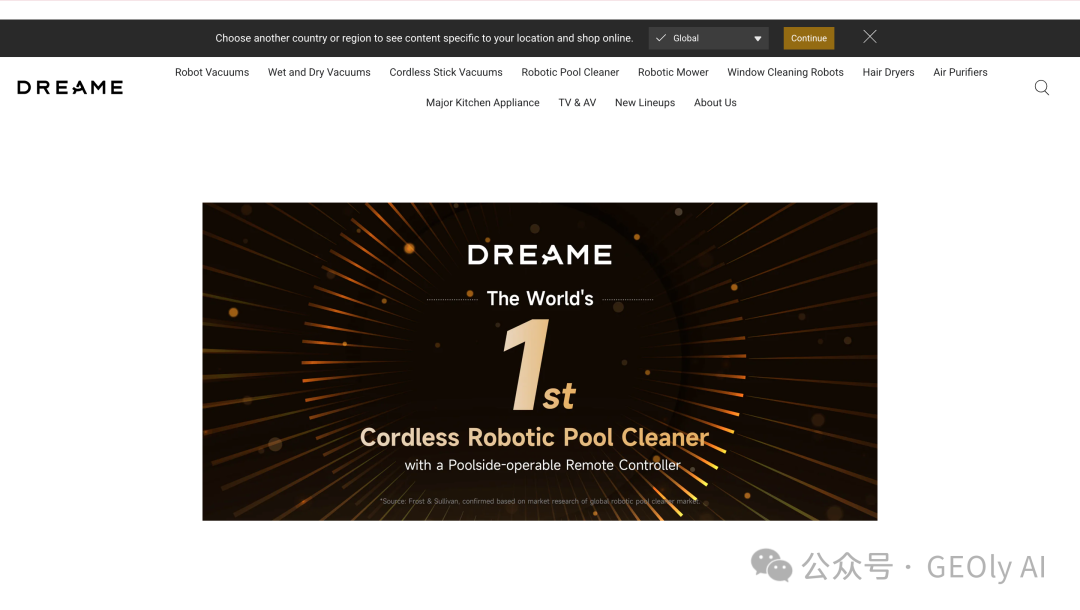Open Hair Dryers category
1080x610 pixels.
point(889,72)
